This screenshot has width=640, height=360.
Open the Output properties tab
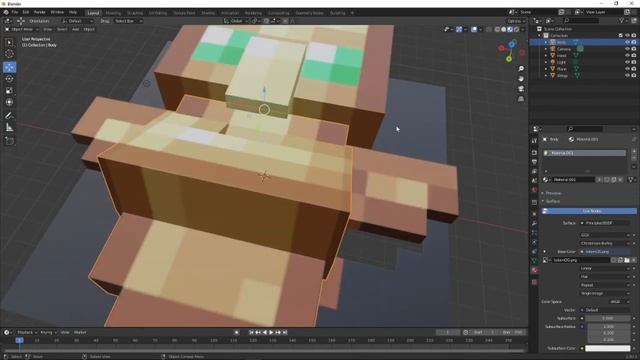(x=534, y=162)
